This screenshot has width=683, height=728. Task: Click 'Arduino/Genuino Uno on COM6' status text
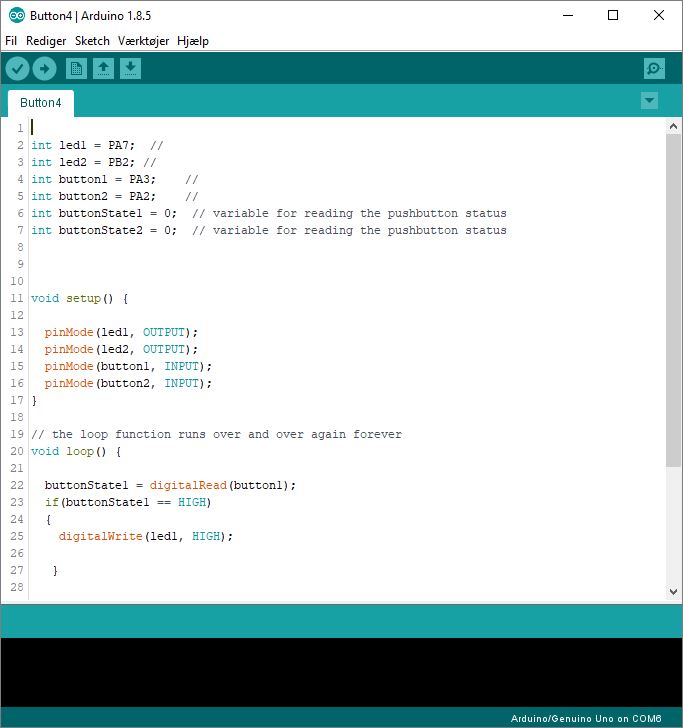[x=586, y=718]
